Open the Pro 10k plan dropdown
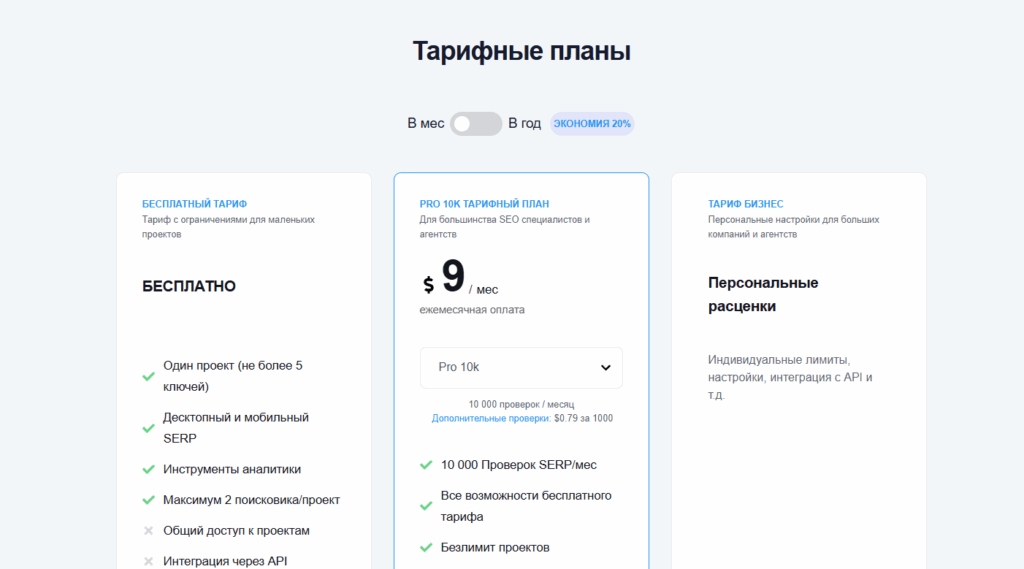This screenshot has width=1024, height=569. coord(521,367)
